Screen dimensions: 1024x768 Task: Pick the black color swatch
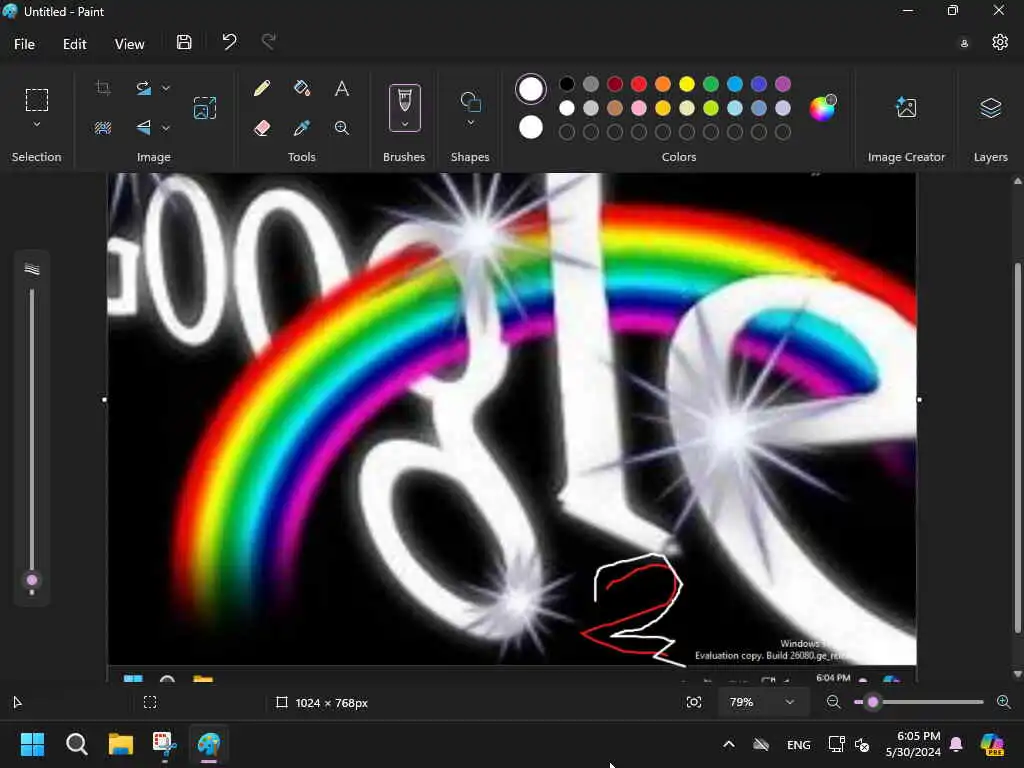pyautogui.click(x=567, y=84)
